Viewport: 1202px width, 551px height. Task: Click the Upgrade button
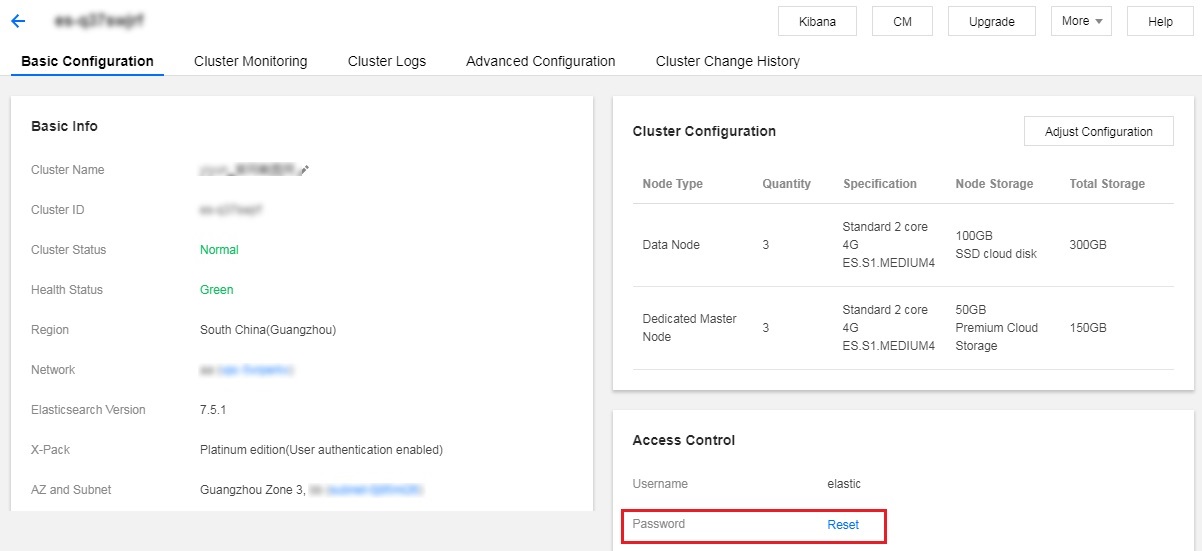point(991,21)
